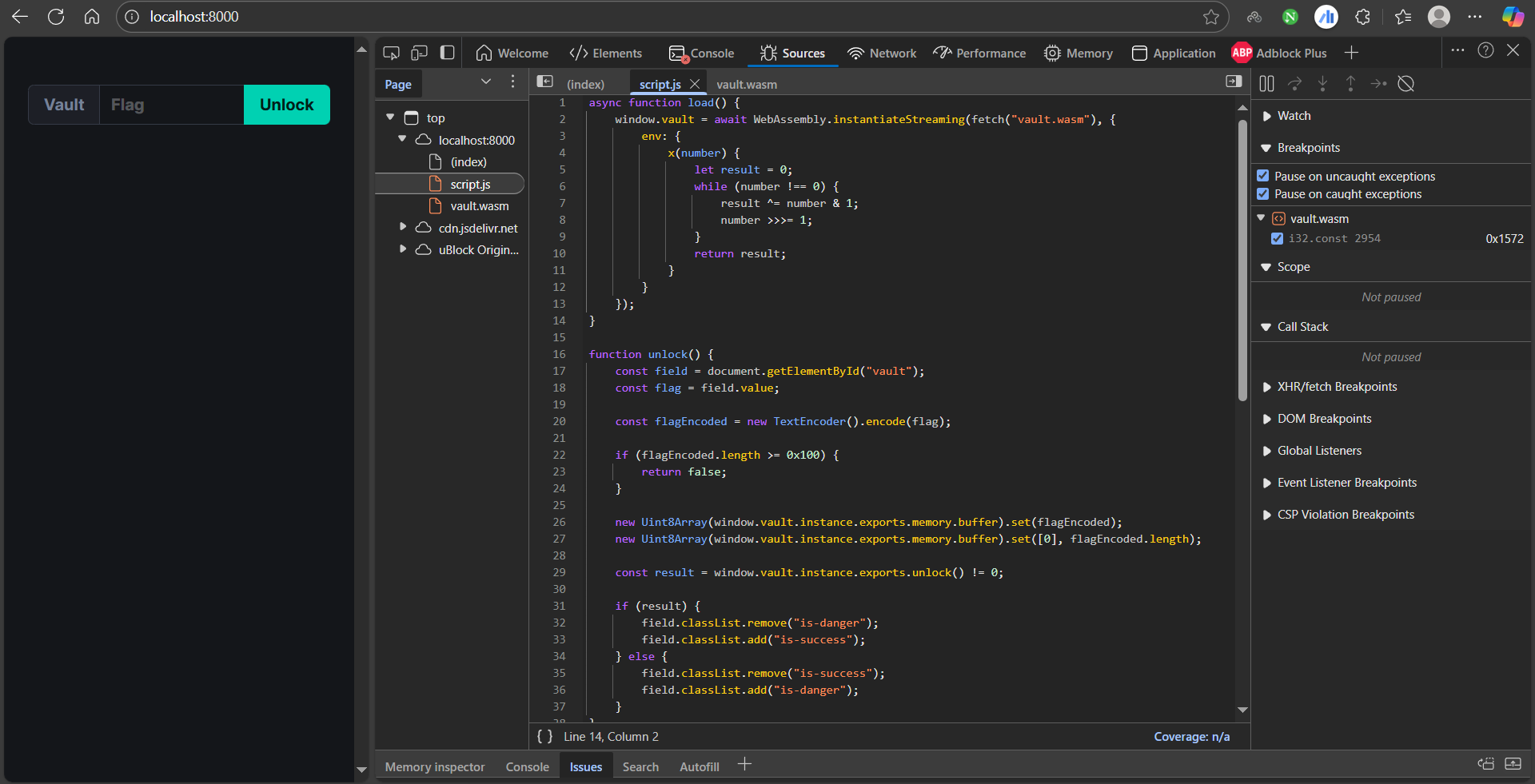Expand the cdn.jsdelivr.net tree node
1535x784 pixels.
403,228
